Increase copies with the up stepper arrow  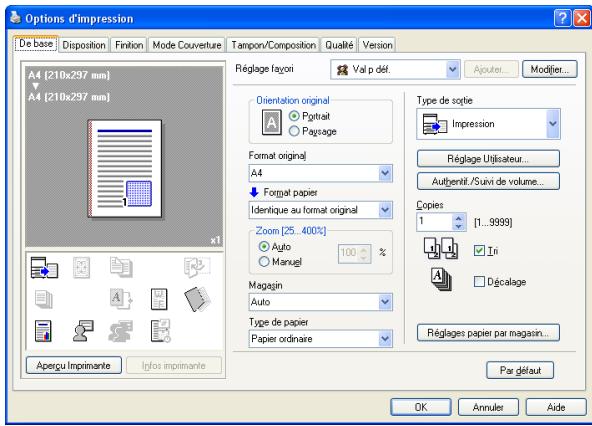[459, 218]
